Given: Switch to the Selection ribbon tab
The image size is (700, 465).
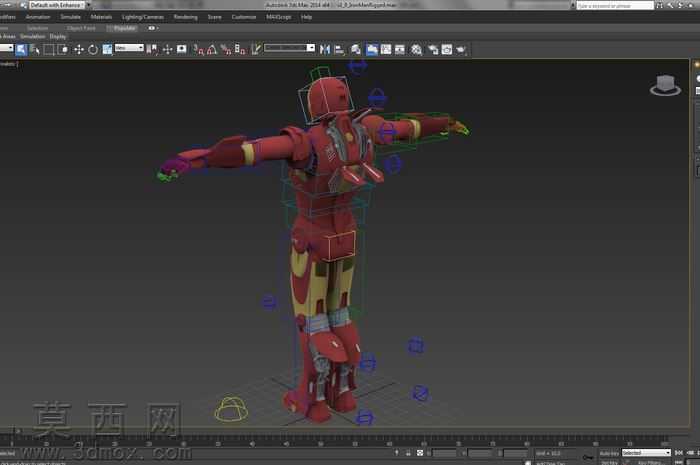Looking at the screenshot, I should tap(38, 28).
